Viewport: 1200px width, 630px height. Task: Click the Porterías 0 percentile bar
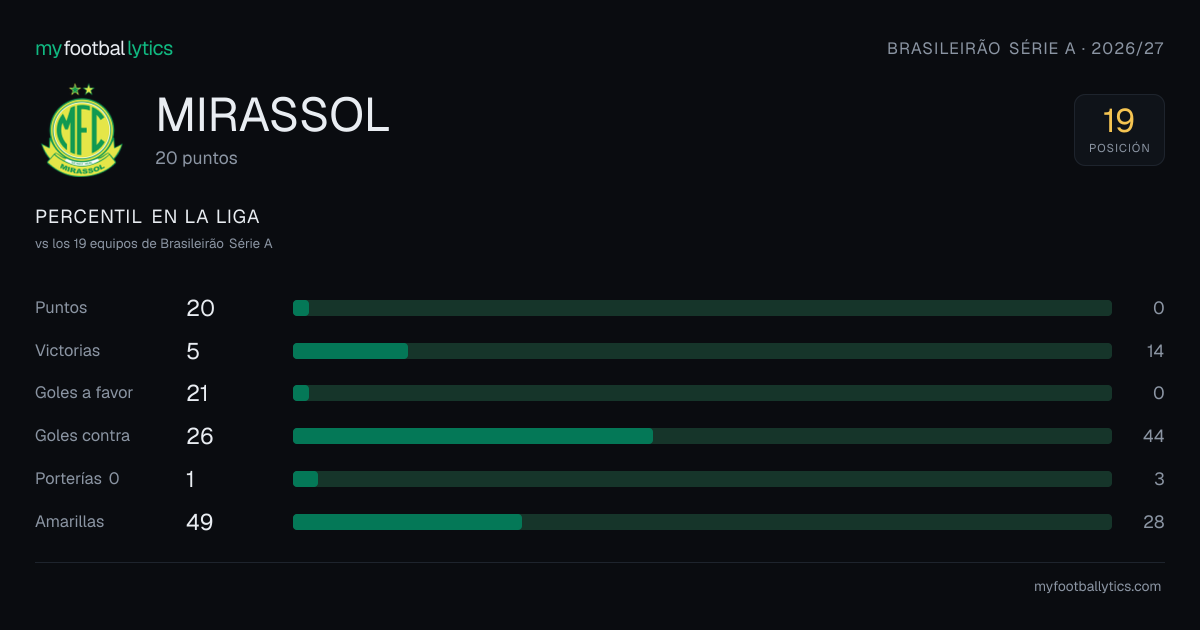tap(702, 479)
